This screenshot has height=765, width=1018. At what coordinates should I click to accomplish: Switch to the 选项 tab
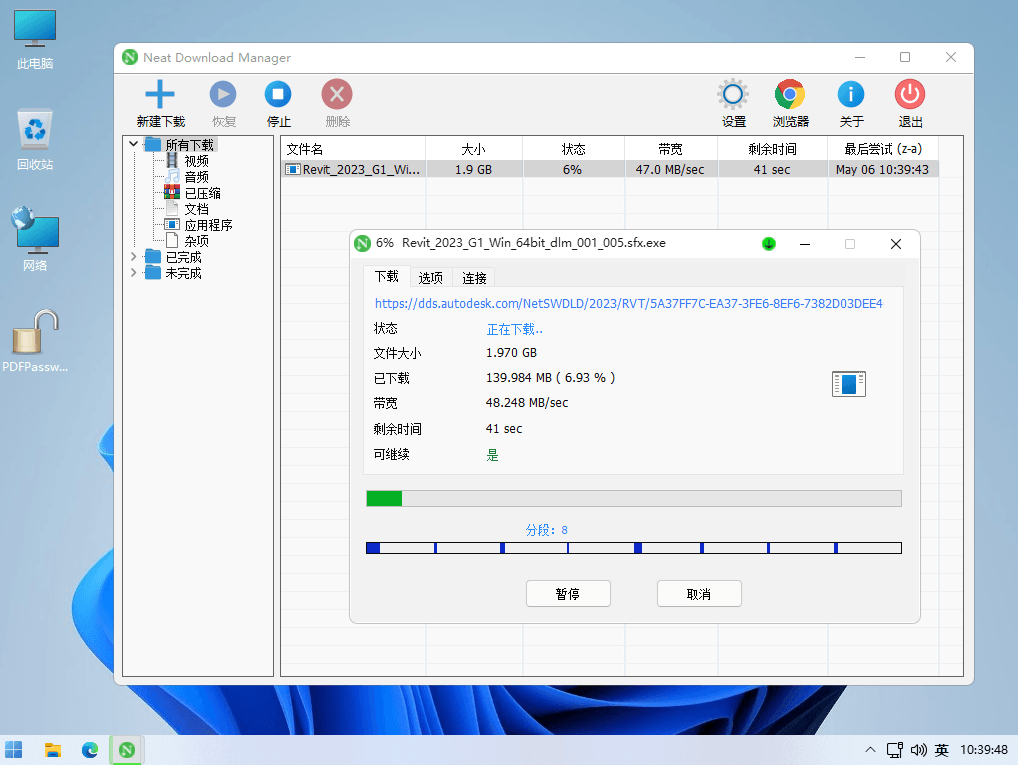430,278
